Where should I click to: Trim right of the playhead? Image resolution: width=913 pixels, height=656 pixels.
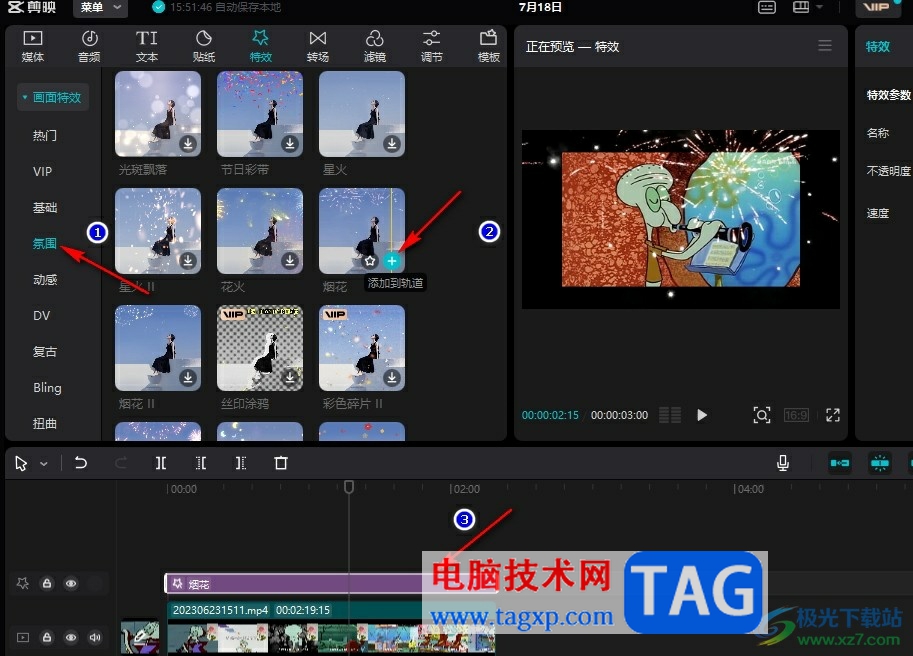[240, 463]
